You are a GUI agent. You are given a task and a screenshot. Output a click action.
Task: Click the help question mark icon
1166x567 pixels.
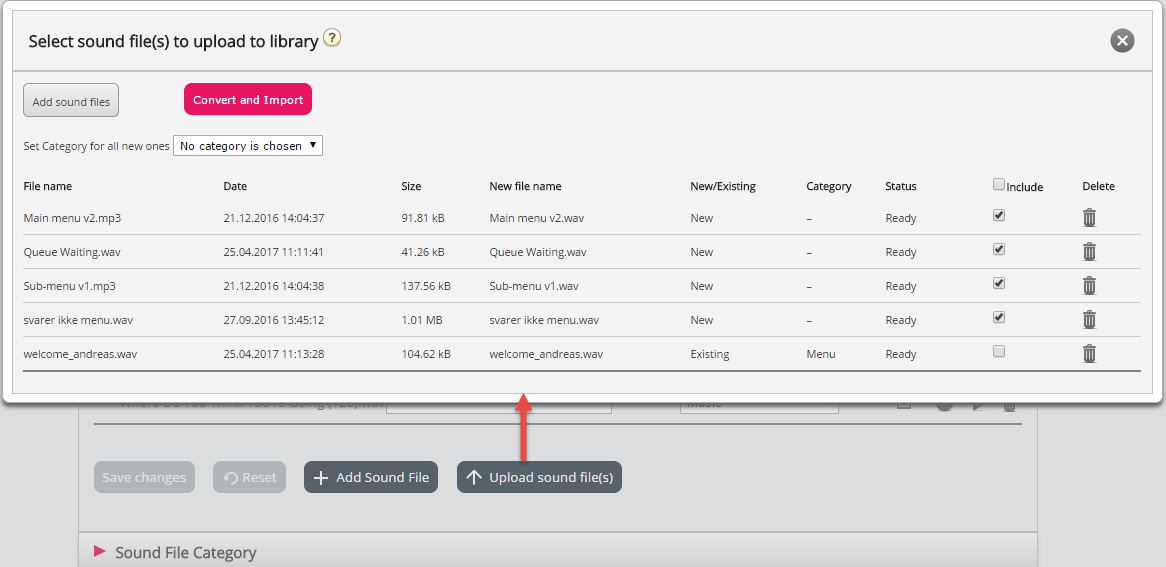pyautogui.click(x=333, y=39)
